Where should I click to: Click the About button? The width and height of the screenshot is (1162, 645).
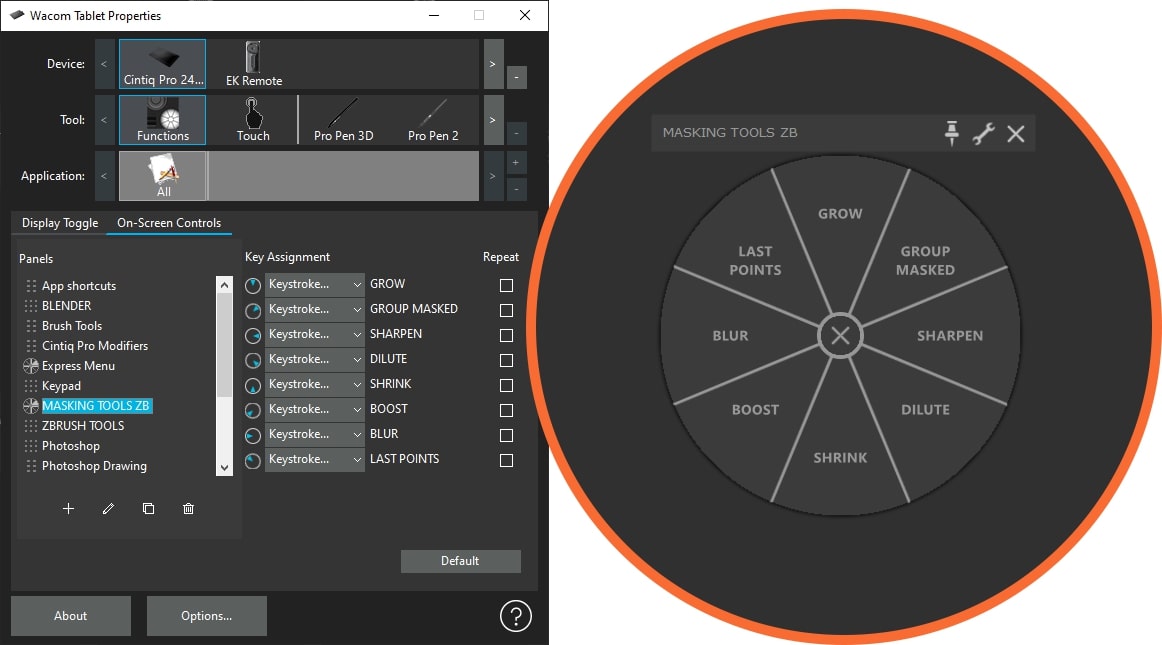coord(70,616)
